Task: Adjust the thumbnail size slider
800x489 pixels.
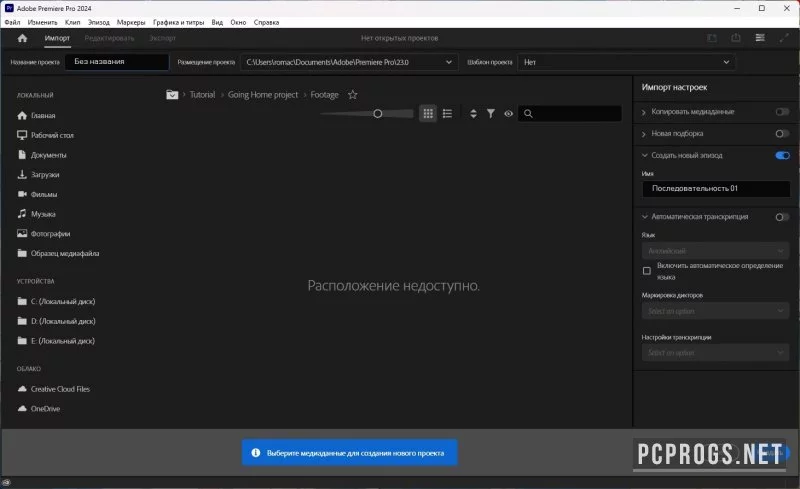Action: (x=378, y=114)
